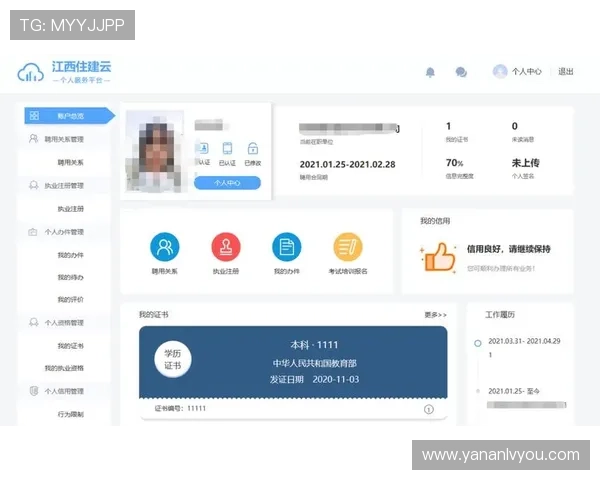Select the 账户总览 sidebar tab

click(70, 116)
